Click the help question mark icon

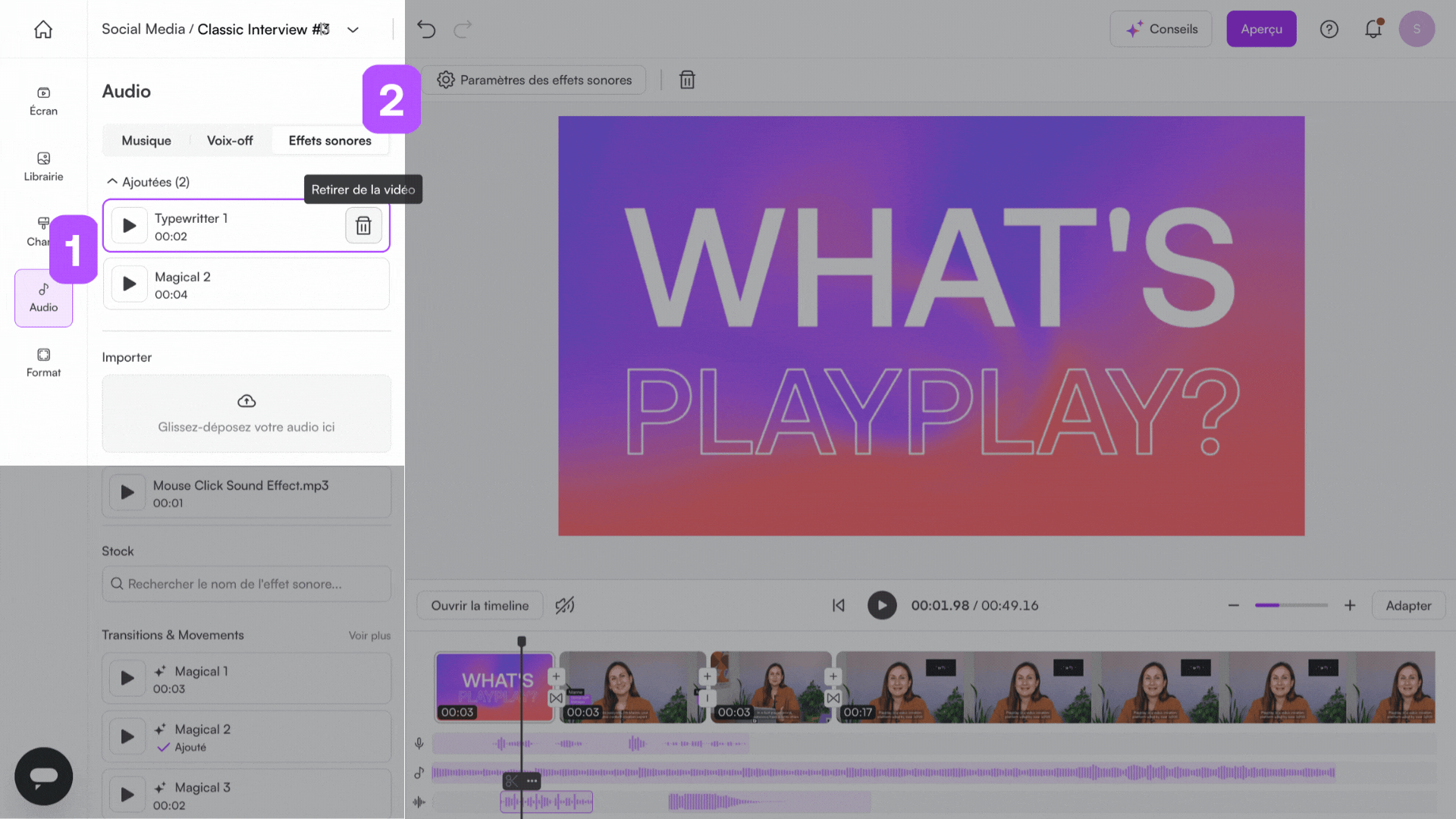tap(1329, 30)
